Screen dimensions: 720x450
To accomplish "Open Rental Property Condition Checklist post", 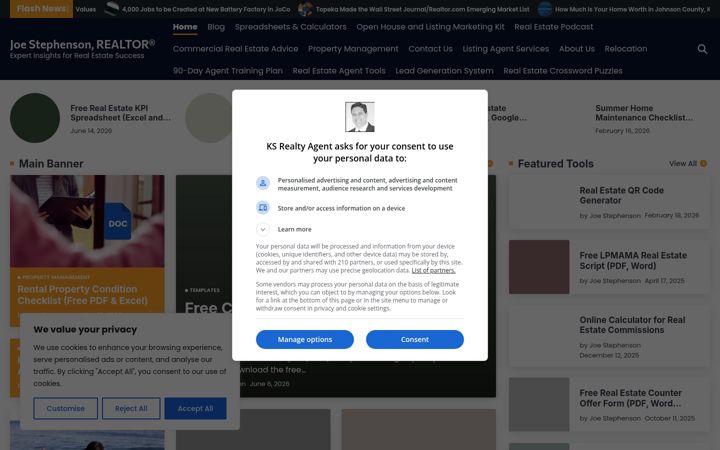I will 83,295.
